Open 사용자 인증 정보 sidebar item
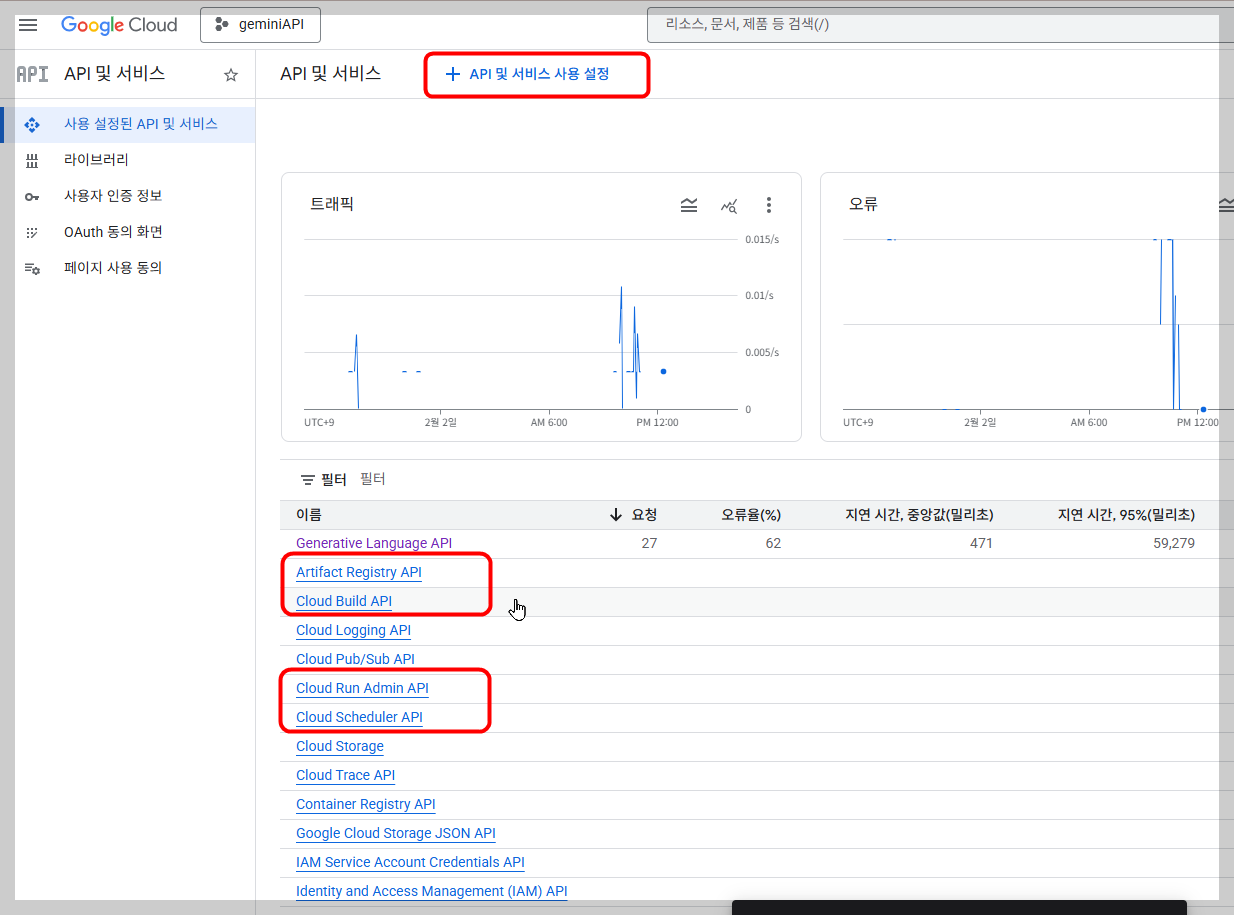The image size is (1234, 915). point(128,196)
